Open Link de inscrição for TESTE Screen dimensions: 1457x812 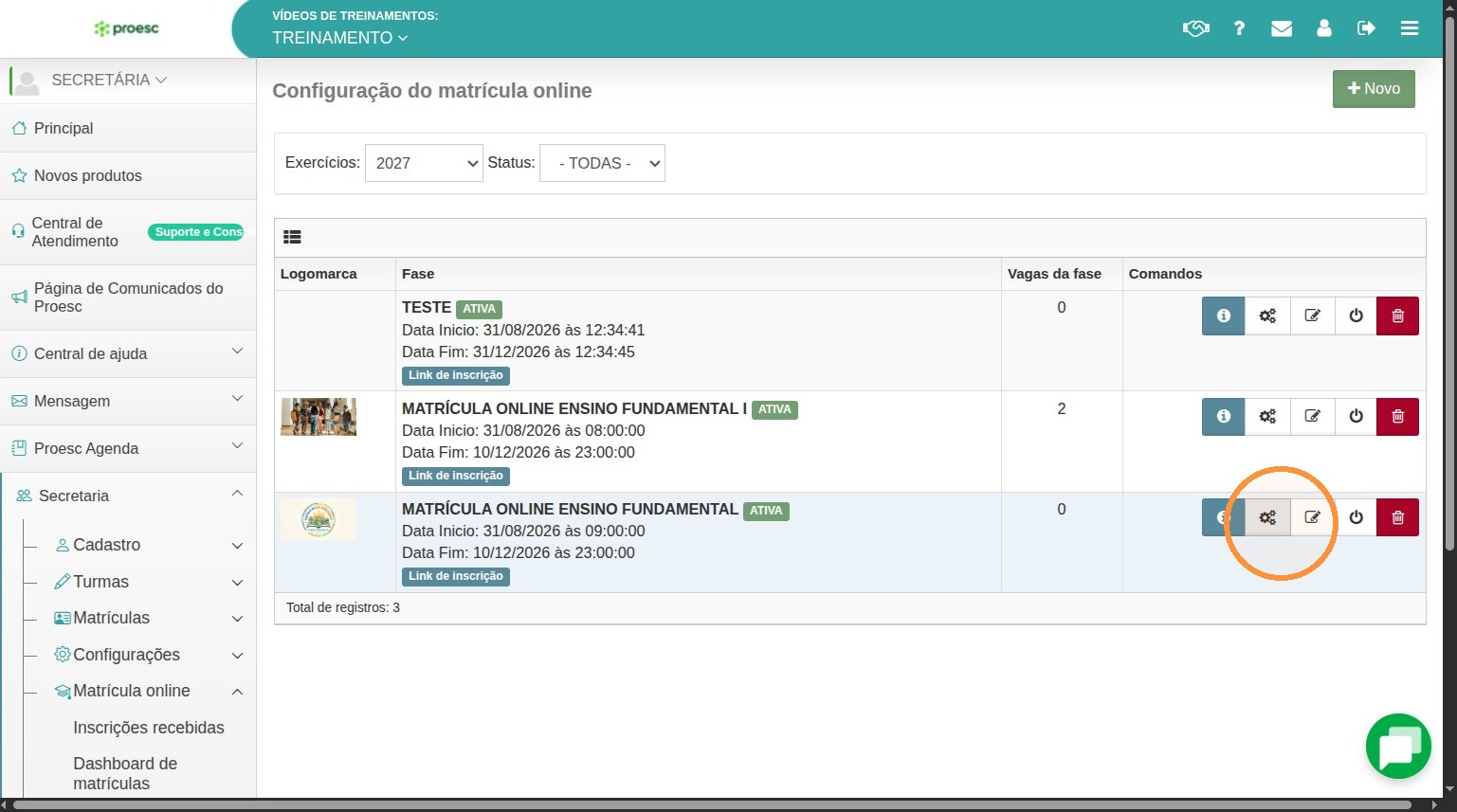tap(456, 375)
